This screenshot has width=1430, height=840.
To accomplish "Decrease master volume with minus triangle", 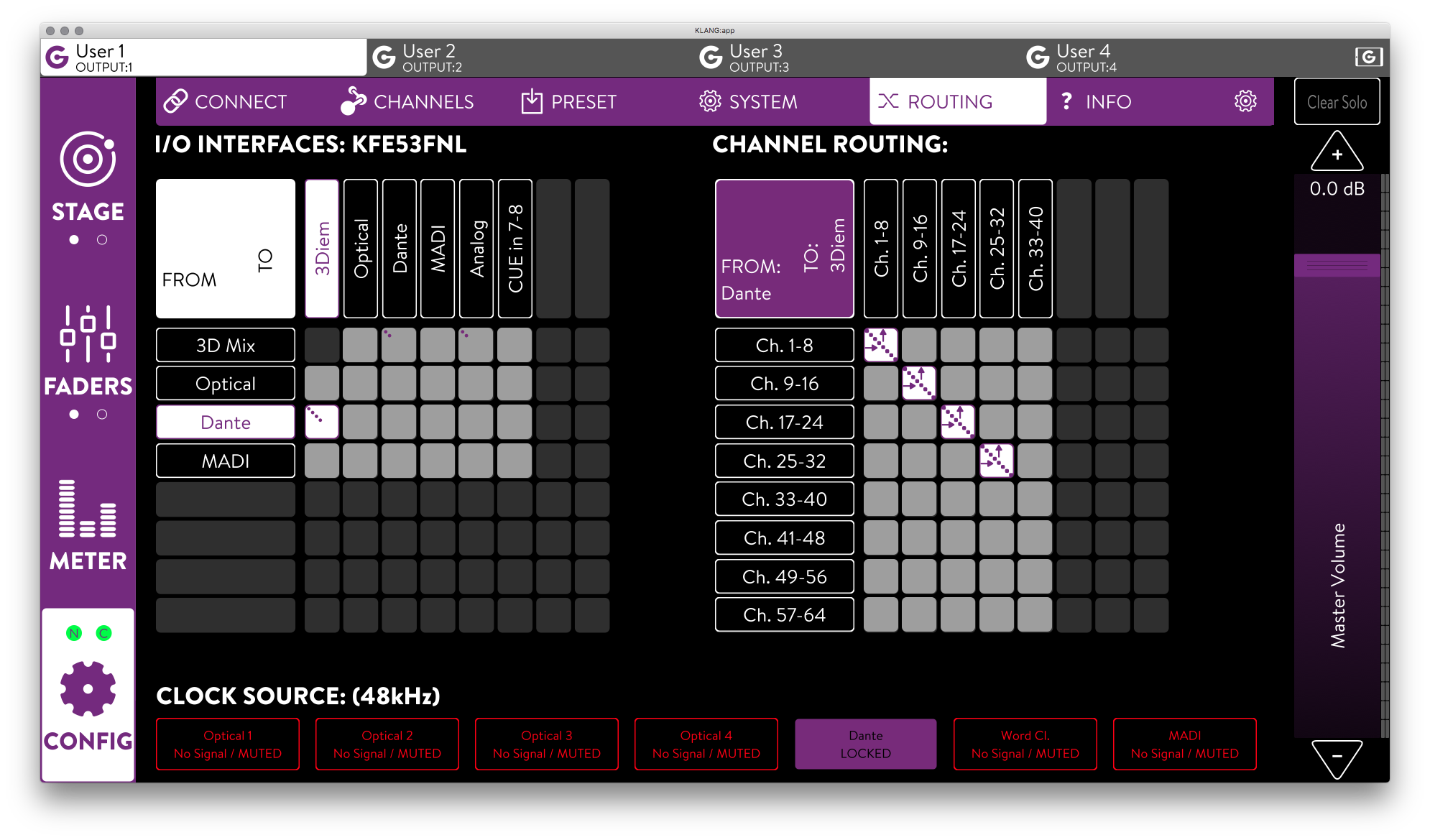I will click(1337, 758).
